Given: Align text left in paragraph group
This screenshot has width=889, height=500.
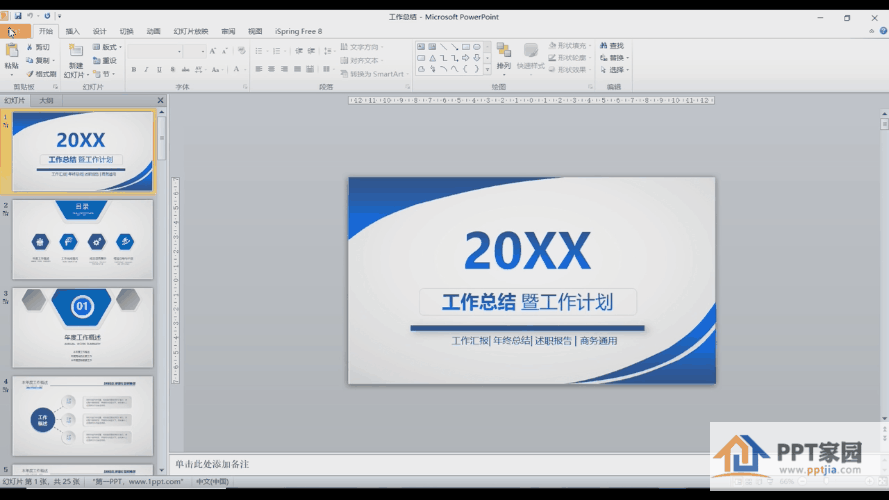Looking at the screenshot, I should point(259,69).
